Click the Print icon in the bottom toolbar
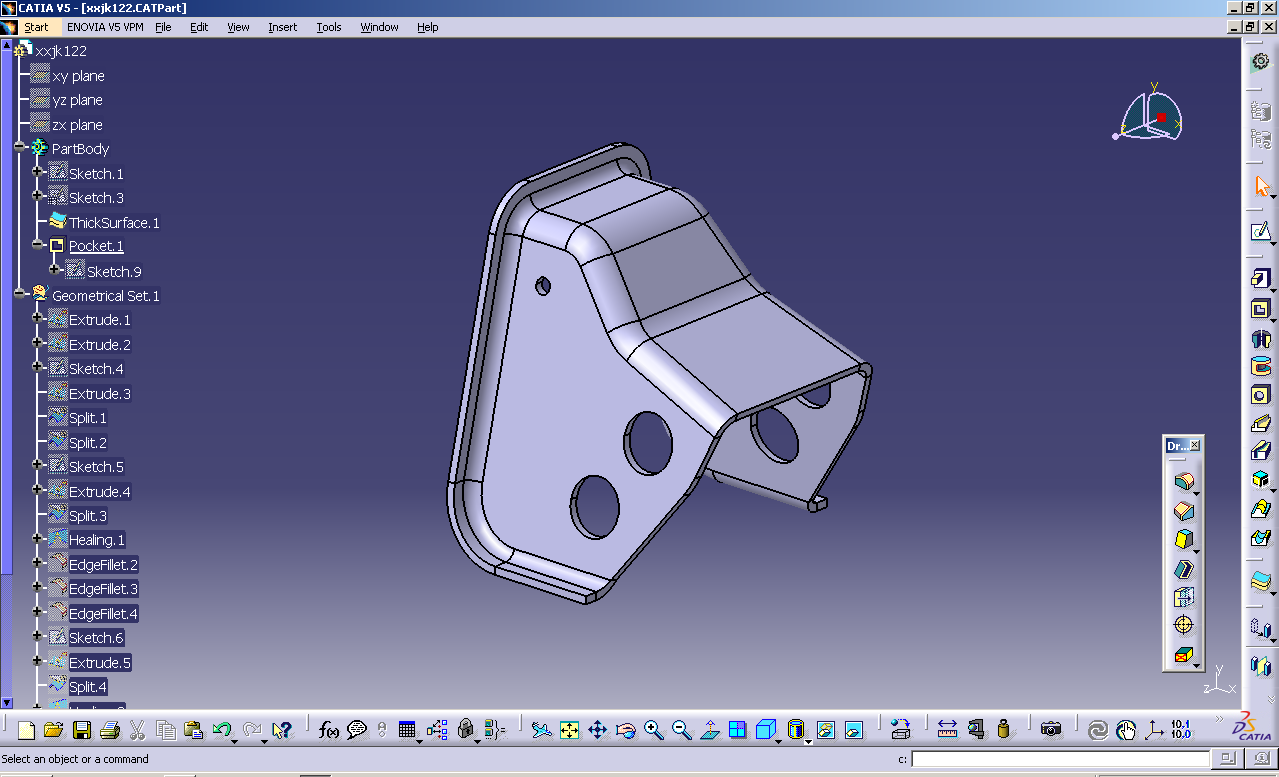Viewport: 1279px width, 777px height. (x=110, y=731)
